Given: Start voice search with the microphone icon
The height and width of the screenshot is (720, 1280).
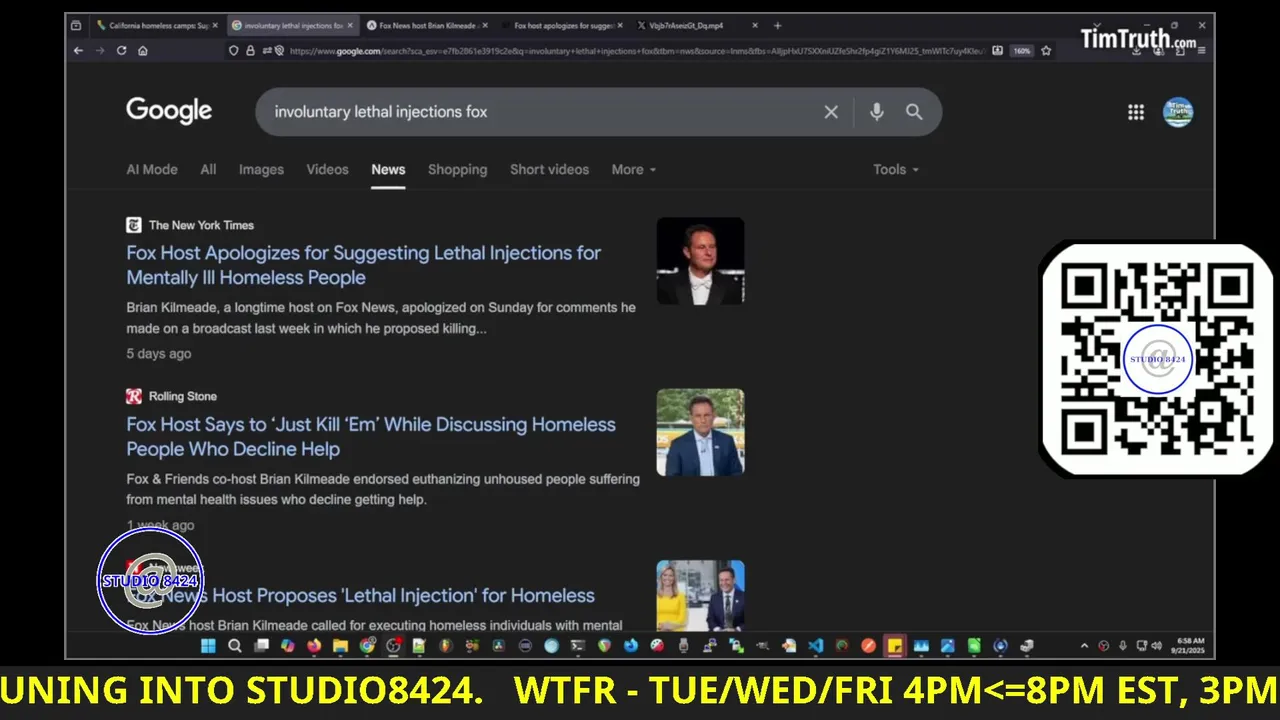Looking at the screenshot, I should 876,112.
